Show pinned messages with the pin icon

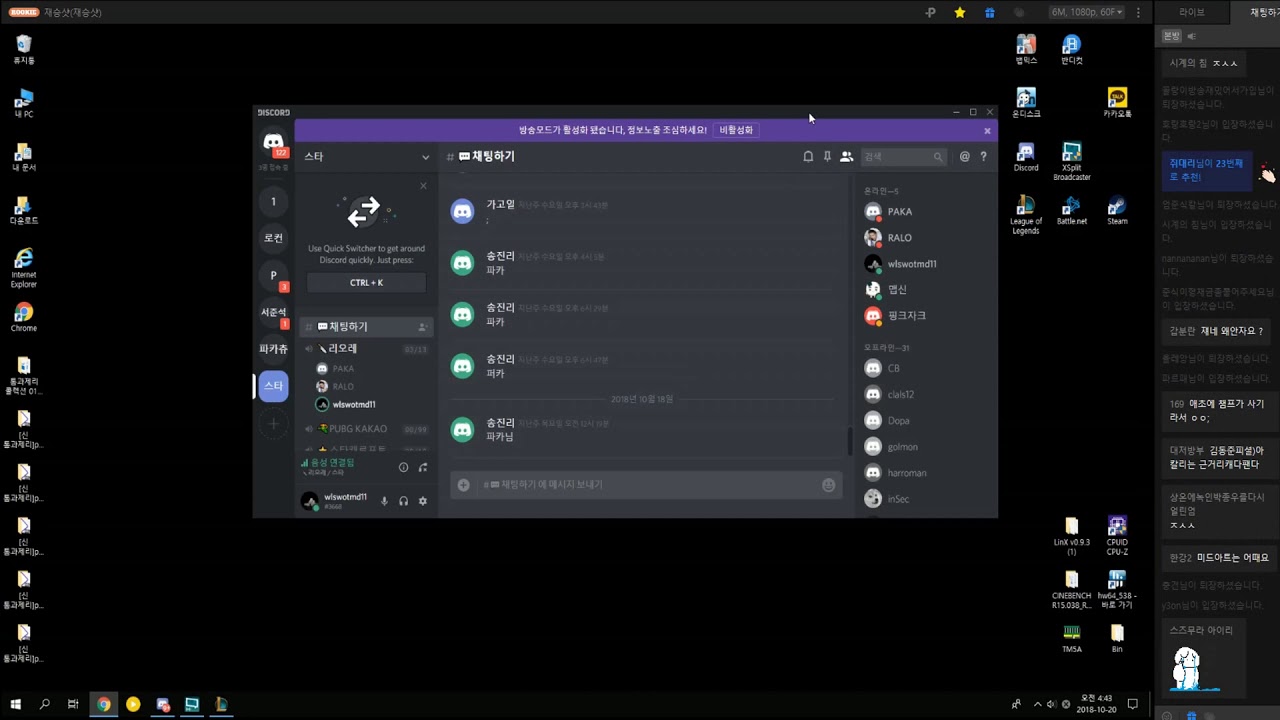[827, 157]
